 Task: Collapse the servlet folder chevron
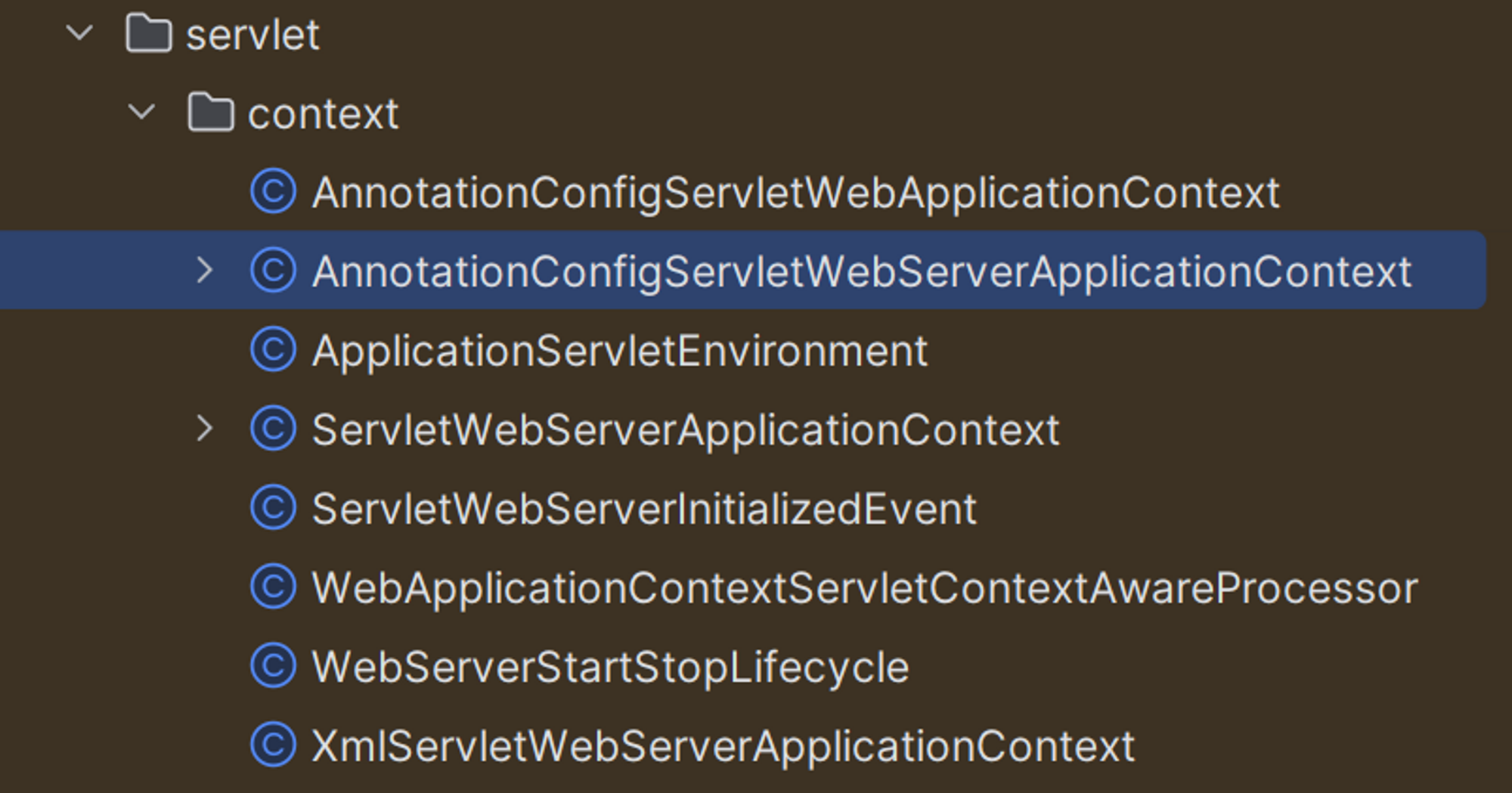click(79, 33)
